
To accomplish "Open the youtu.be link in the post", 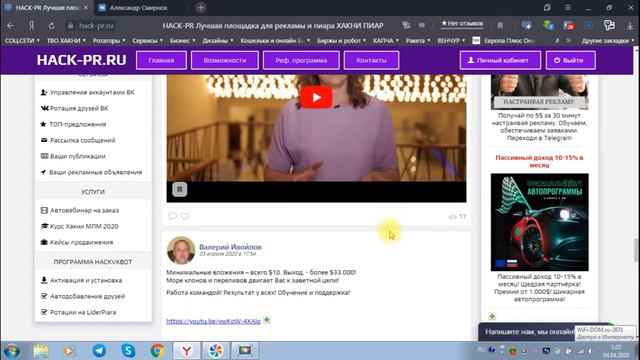I will pyautogui.click(x=213, y=321).
